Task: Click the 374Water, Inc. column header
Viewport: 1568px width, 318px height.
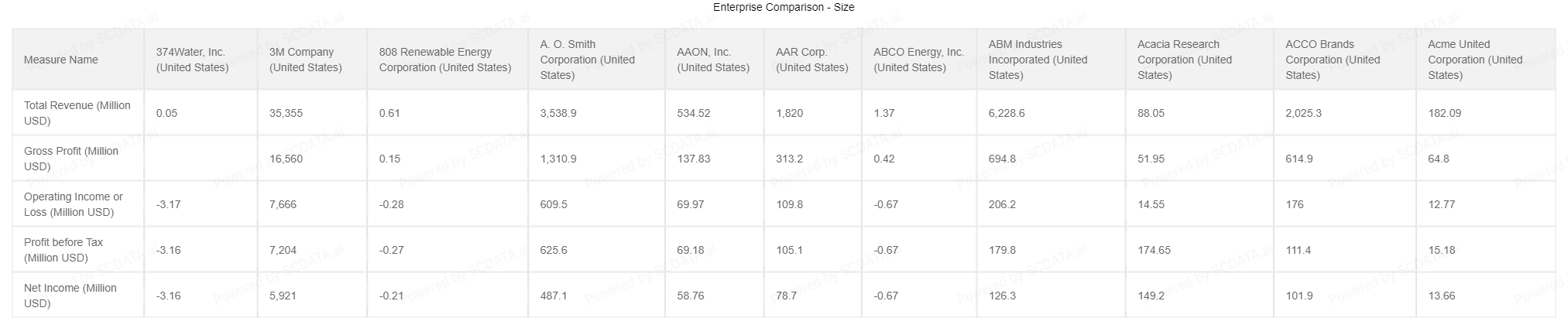Action: tap(193, 60)
